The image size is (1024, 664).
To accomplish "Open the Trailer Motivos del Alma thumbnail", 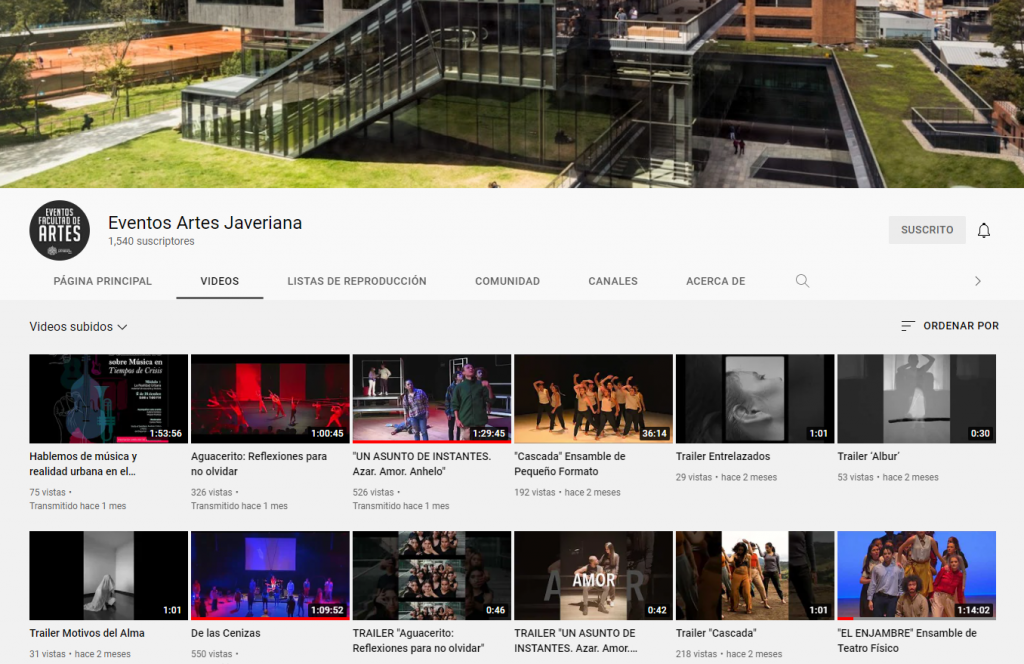I will 108,575.
